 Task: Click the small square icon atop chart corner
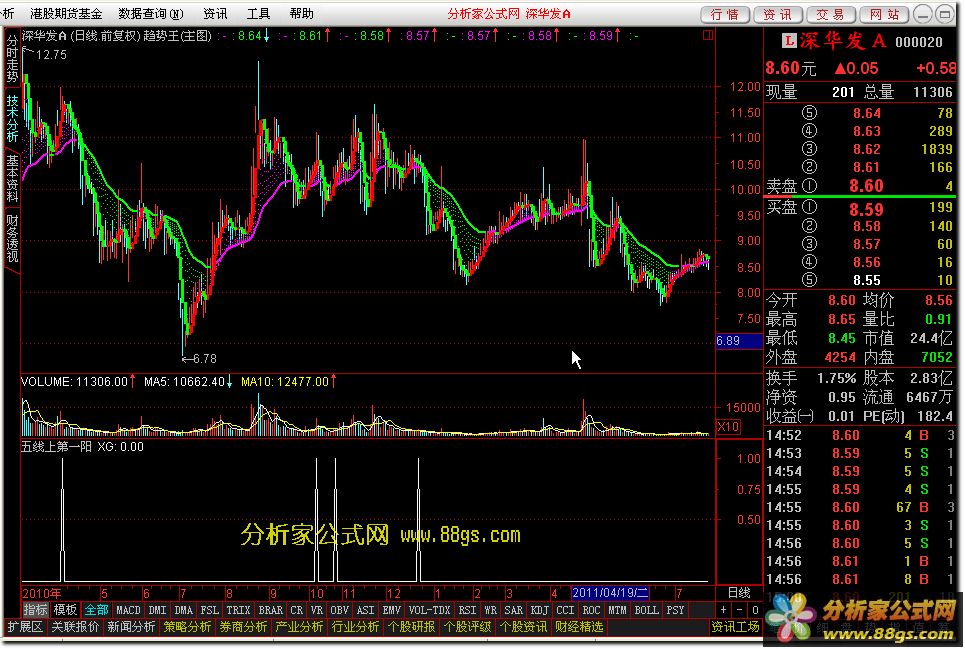(x=708, y=35)
